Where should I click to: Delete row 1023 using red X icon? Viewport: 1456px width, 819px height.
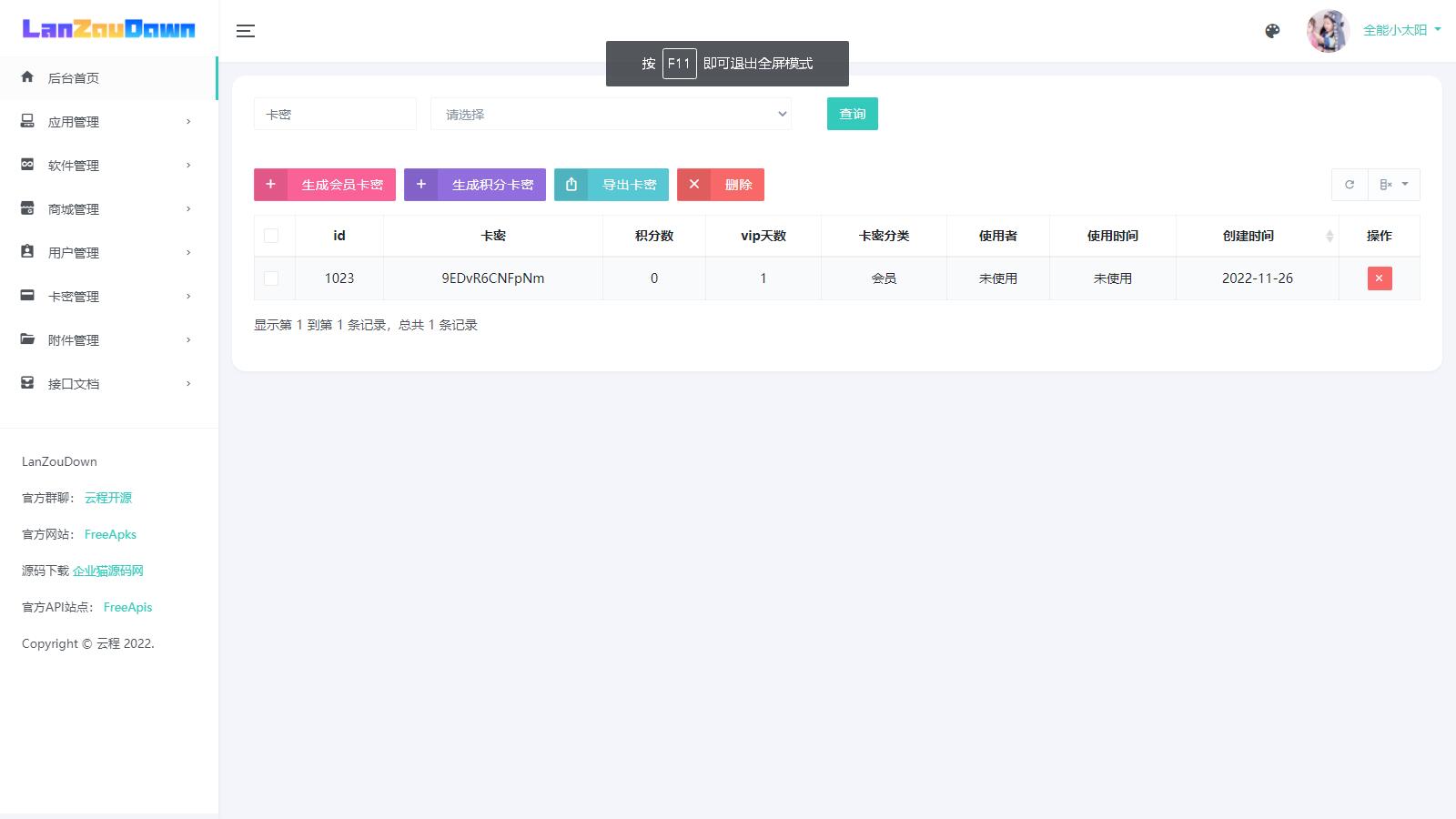tap(1379, 278)
